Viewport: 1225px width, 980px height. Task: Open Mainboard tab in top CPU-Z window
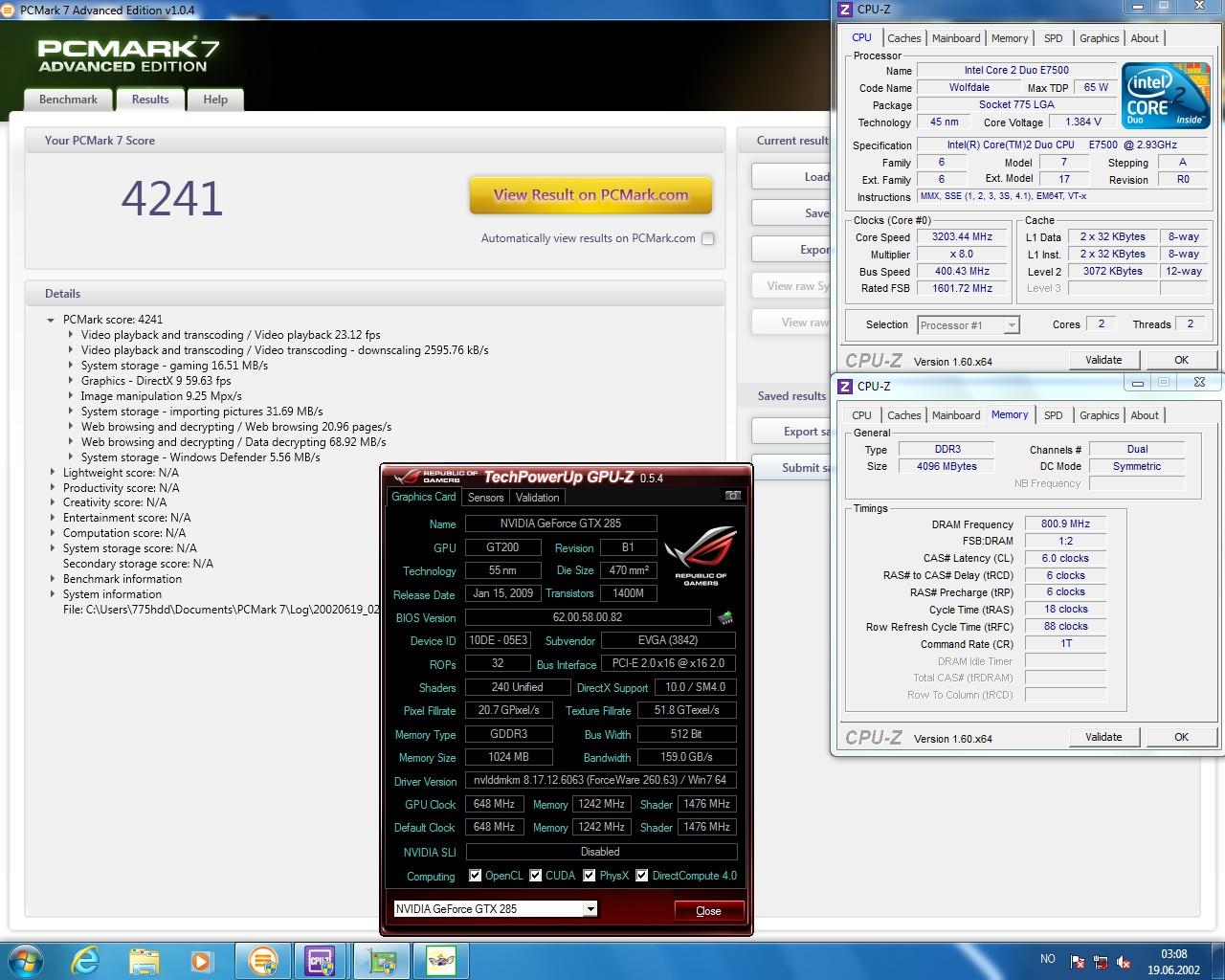(x=956, y=38)
